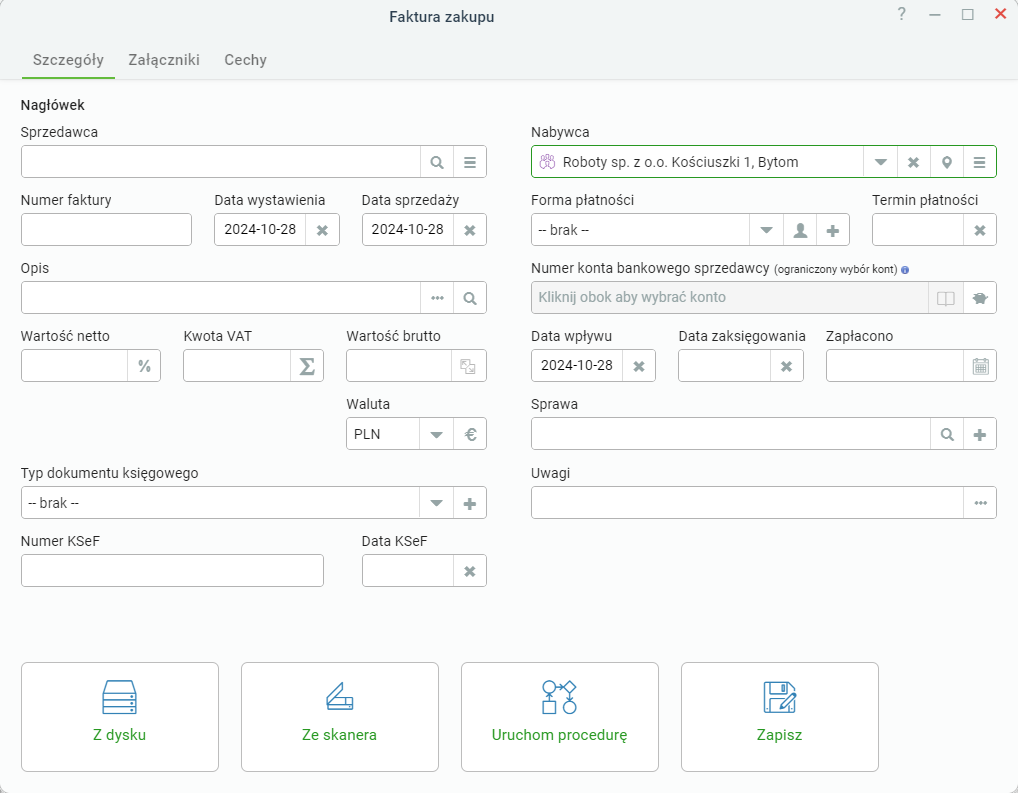
Task: Focus the Wartość brutto input field
Action: 399,366
